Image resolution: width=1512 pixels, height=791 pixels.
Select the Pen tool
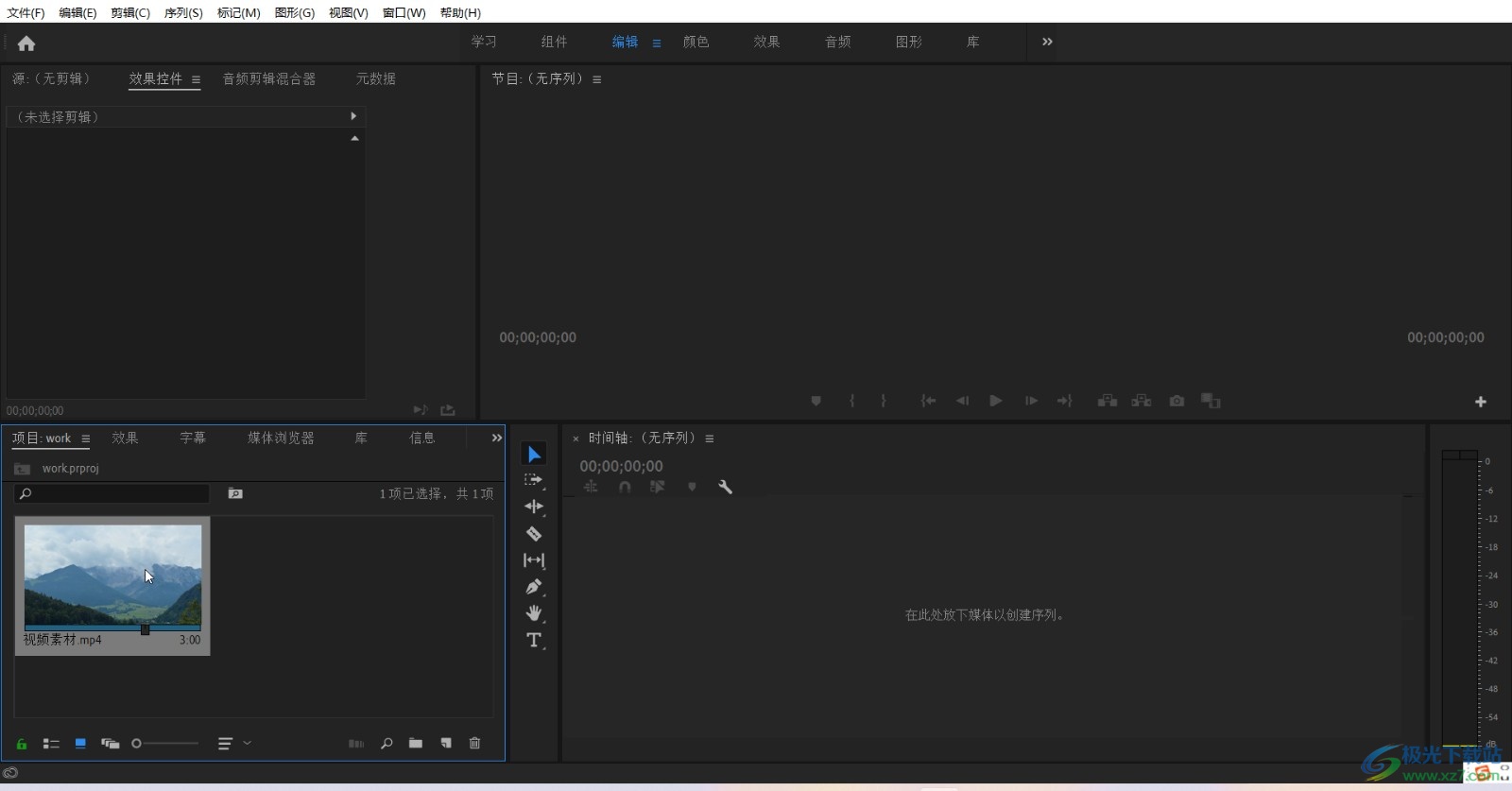[534, 587]
